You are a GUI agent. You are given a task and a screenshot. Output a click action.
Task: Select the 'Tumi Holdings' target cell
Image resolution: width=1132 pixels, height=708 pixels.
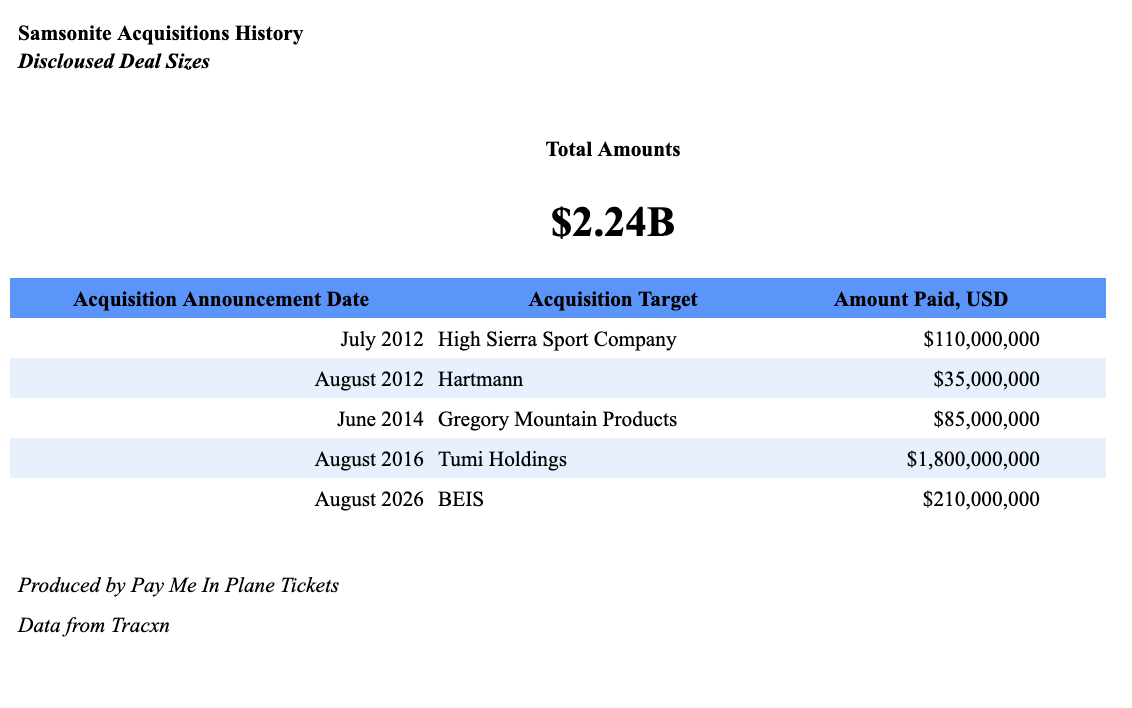[502, 459]
